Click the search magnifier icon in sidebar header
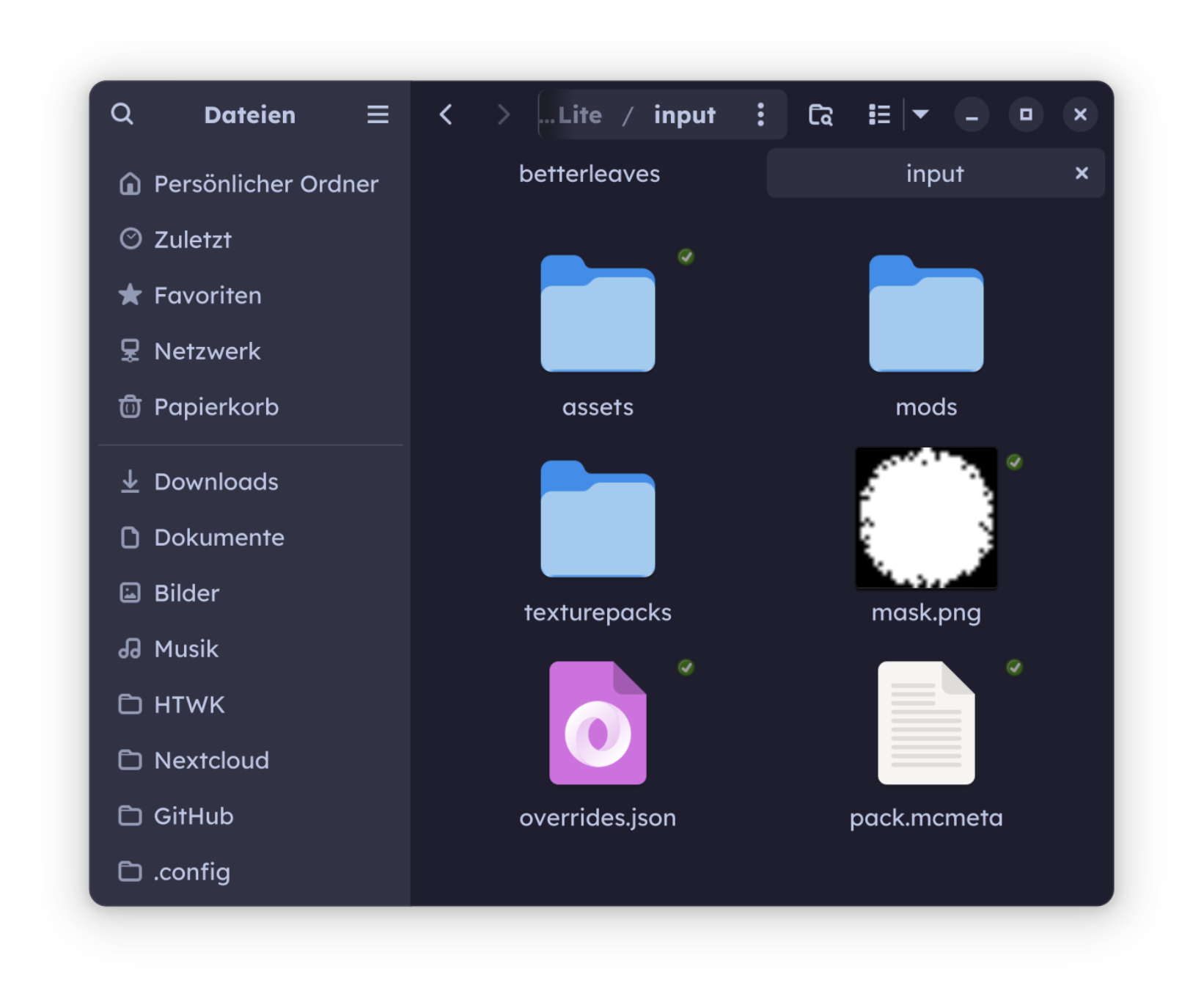1204x1005 pixels. tap(122, 114)
